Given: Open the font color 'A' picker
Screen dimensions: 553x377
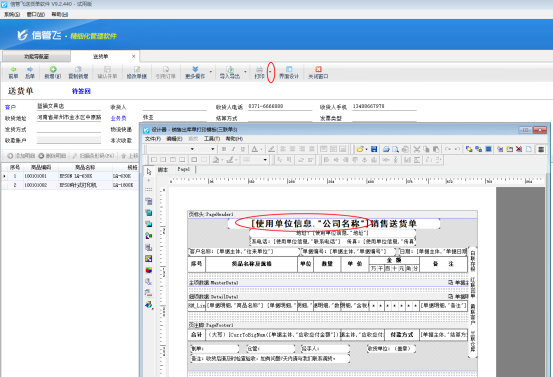Looking at the screenshot, I should [x=255, y=149].
